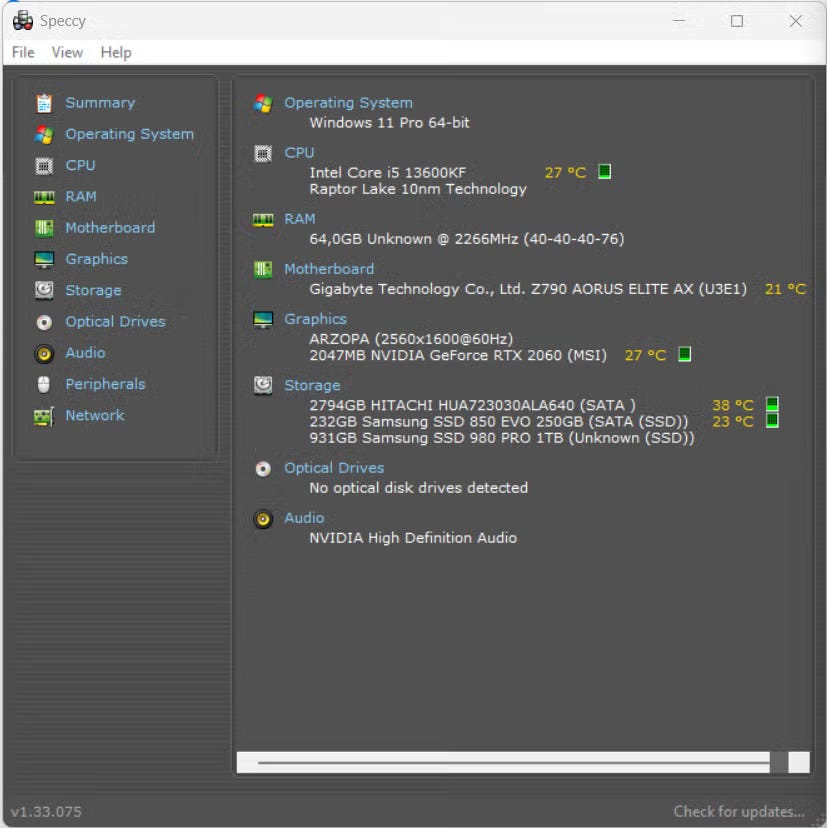
Task: Open Audio section in sidebar
Action: coord(85,353)
